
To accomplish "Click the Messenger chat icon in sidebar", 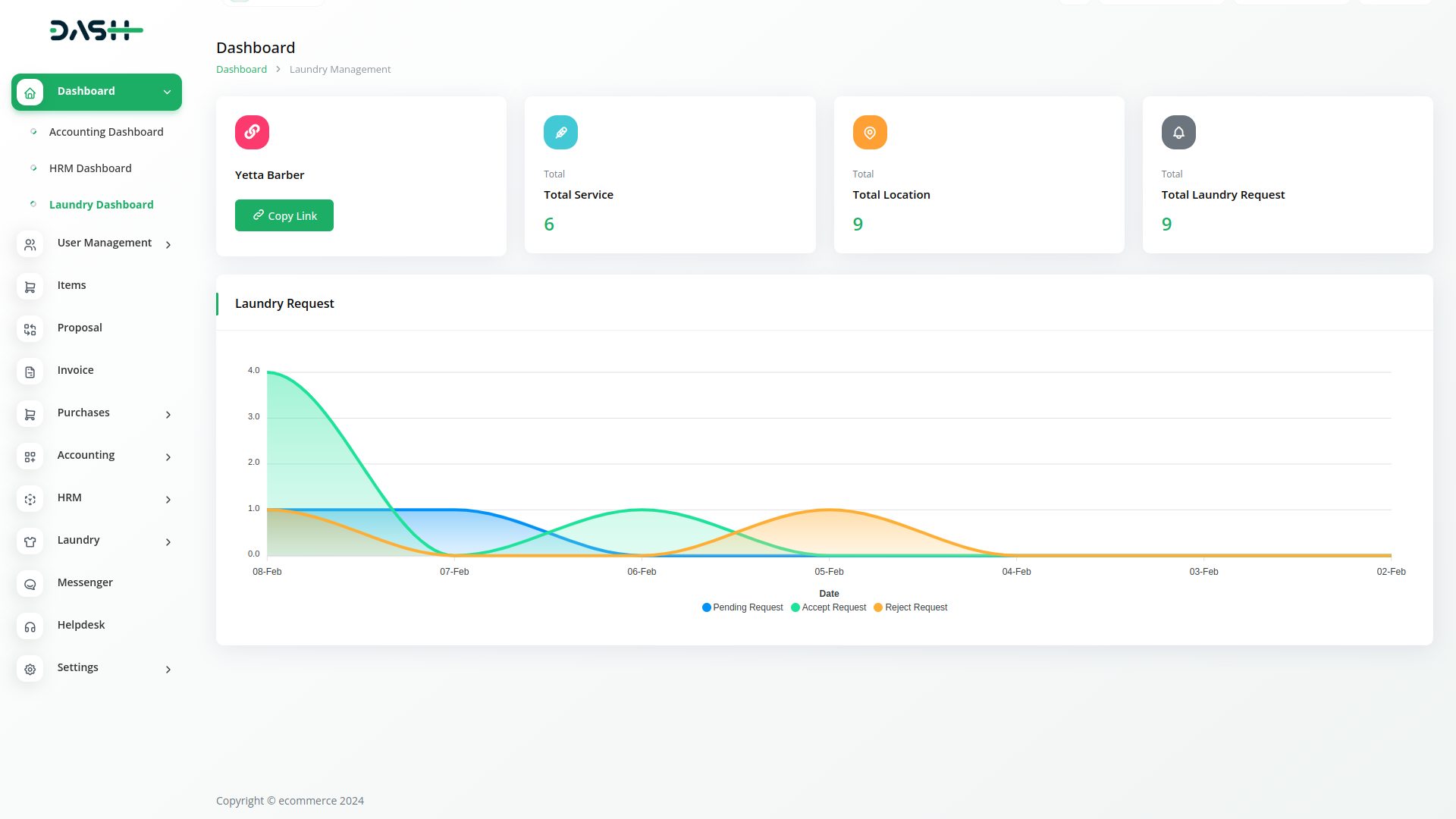I will coord(30,584).
